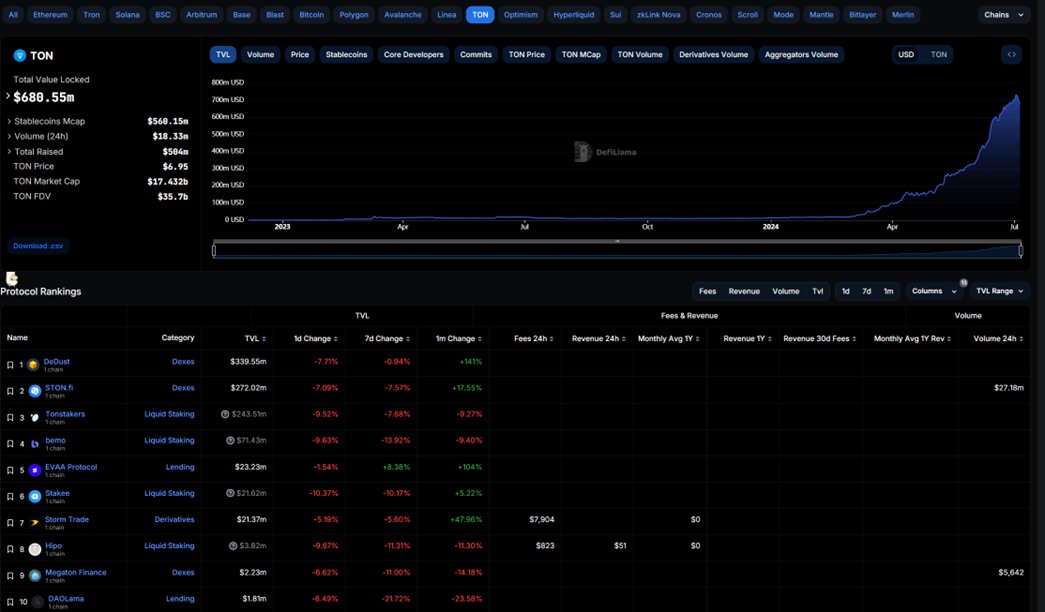
Task: Click the Download .csv button
Action: tap(40, 246)
